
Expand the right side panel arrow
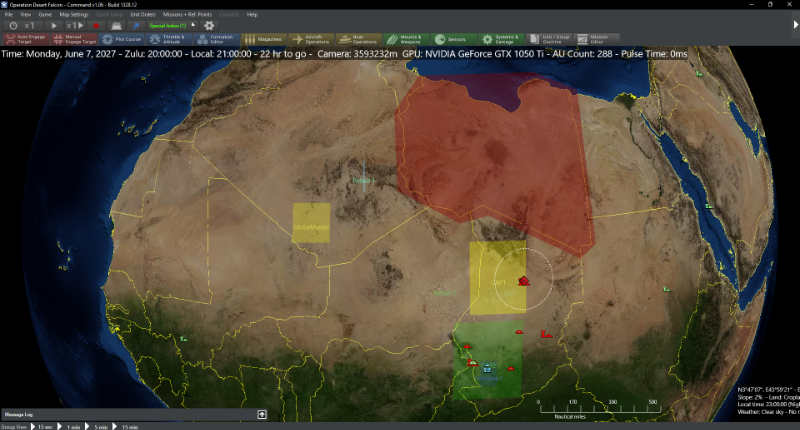pyautogui.click(x=795, y=24)
